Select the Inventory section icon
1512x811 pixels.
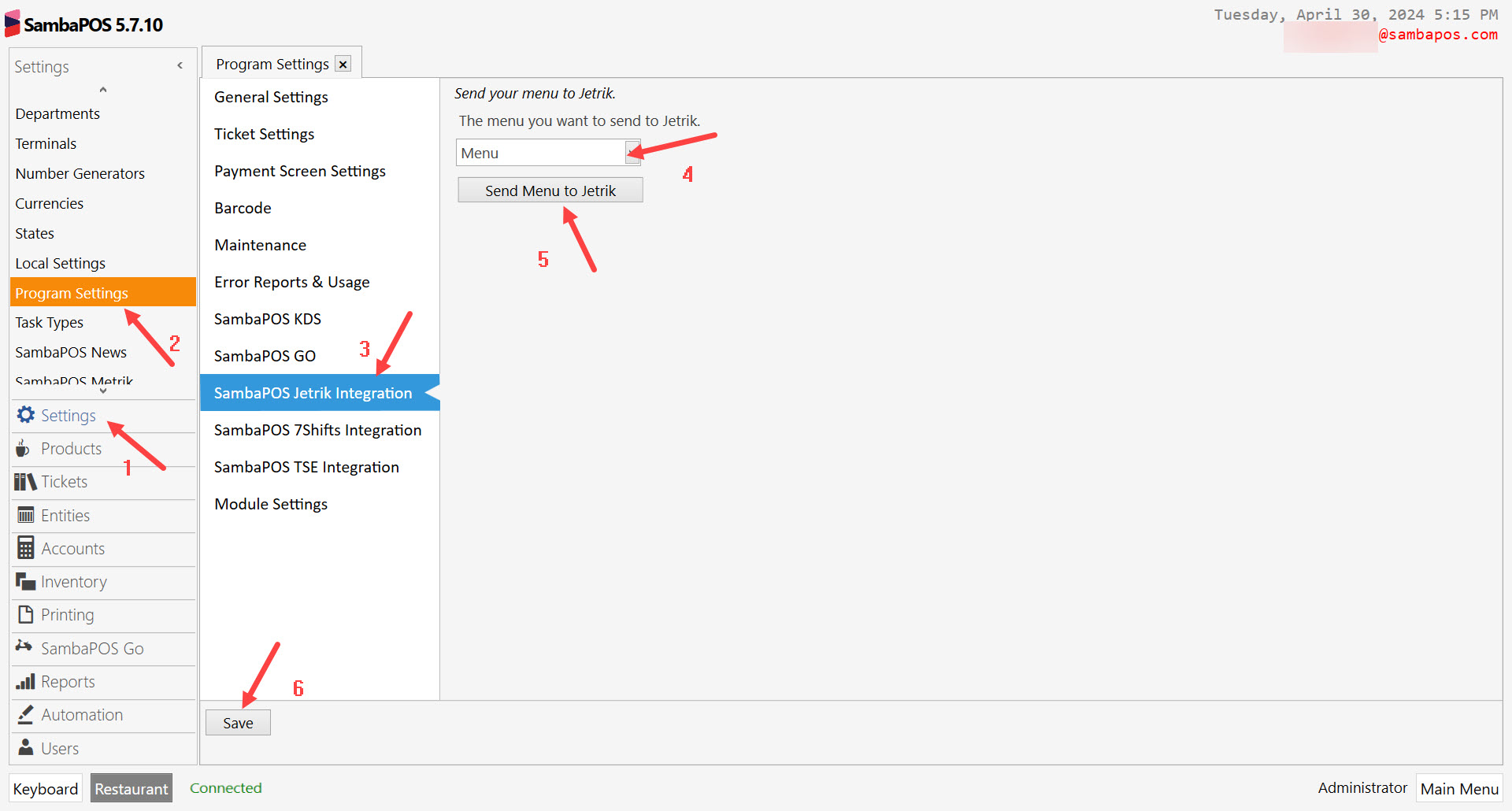click(x=24, y=581)
